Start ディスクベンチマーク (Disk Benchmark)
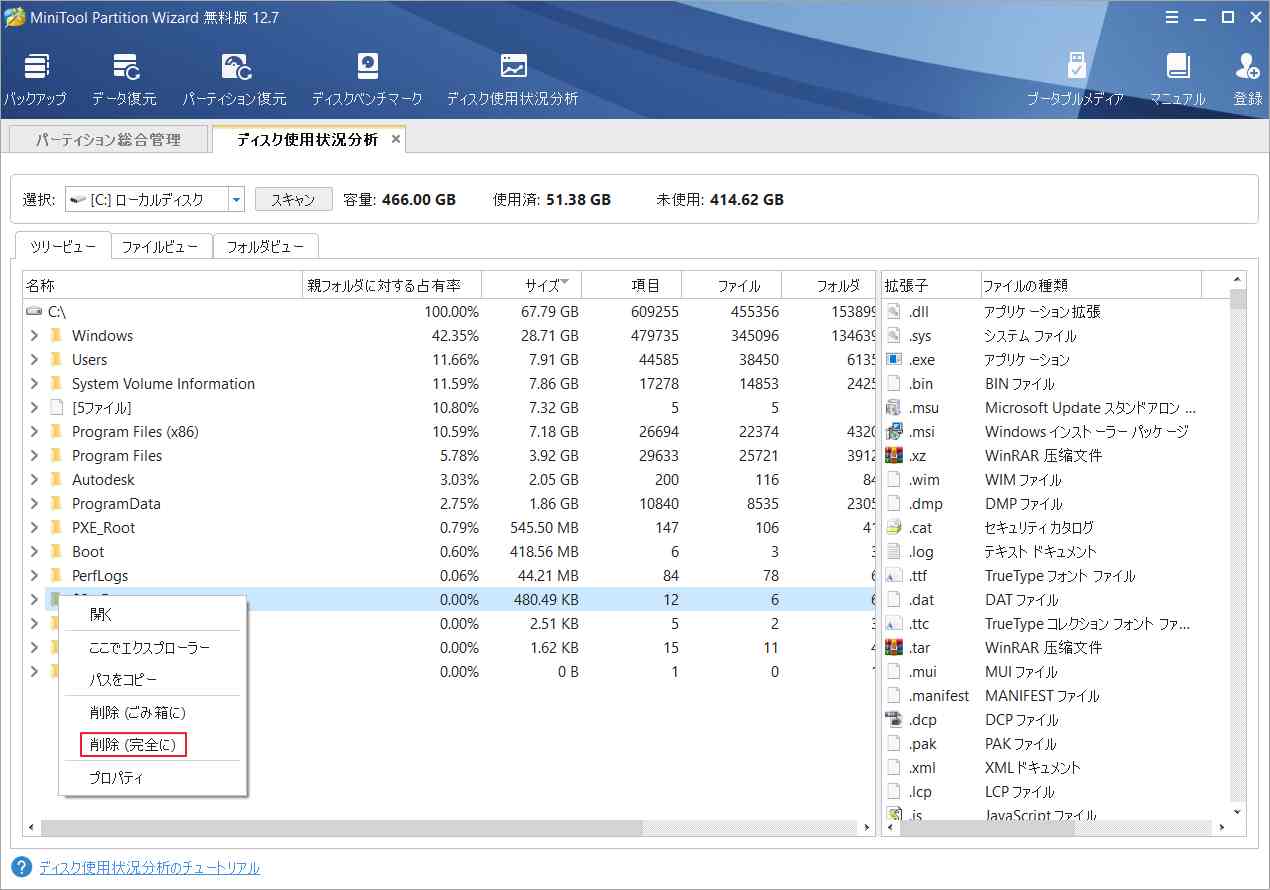The image size is (1270, 890). (368, 75)
